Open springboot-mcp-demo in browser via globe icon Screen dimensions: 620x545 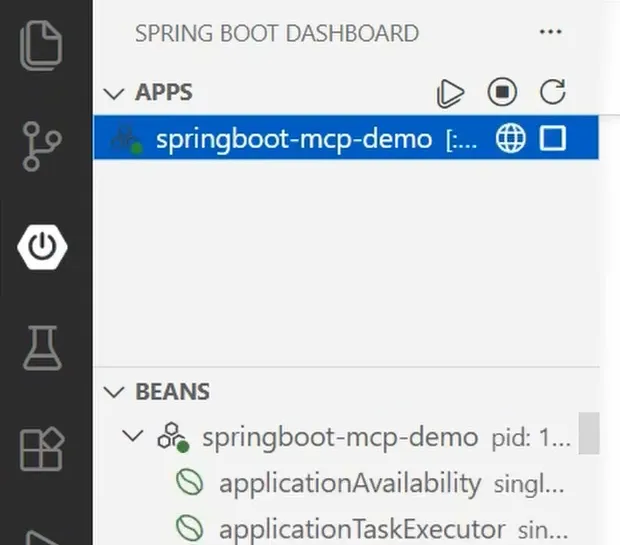(x=510, y=138)
